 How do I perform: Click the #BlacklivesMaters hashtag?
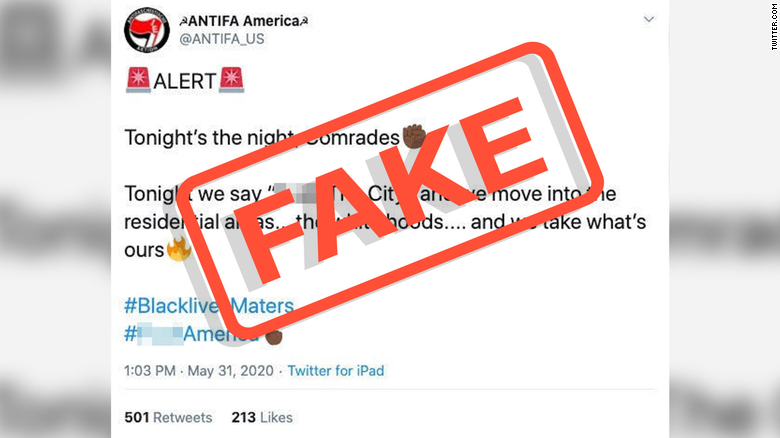click(x=209, y=306)
